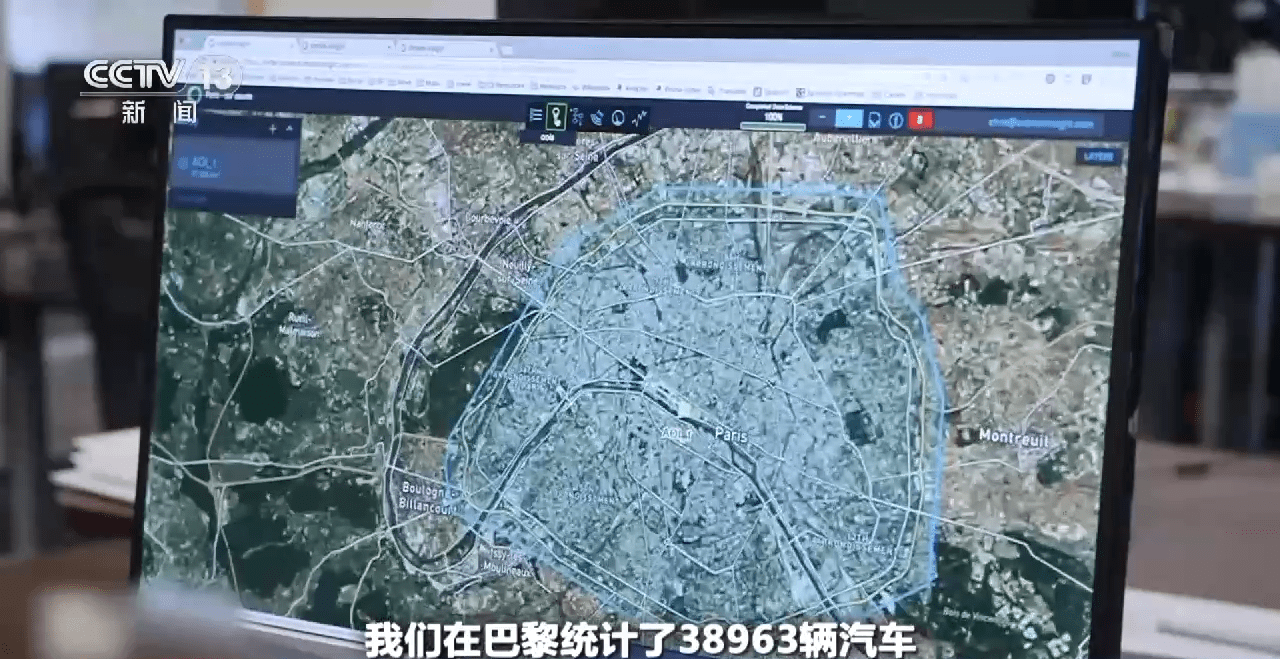This screenshot has height=659, width=1280.
Task: Collapse the AOI side panel
Action: [290, 128]
